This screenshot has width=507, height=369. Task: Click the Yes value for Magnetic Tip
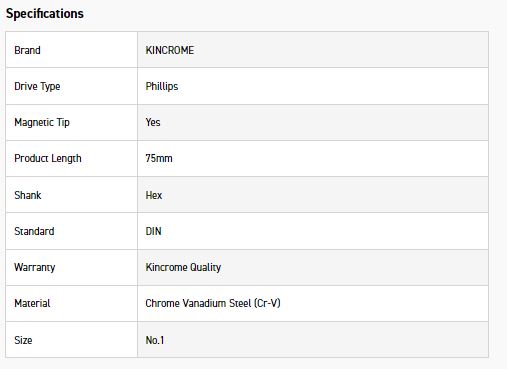point(153,122)
